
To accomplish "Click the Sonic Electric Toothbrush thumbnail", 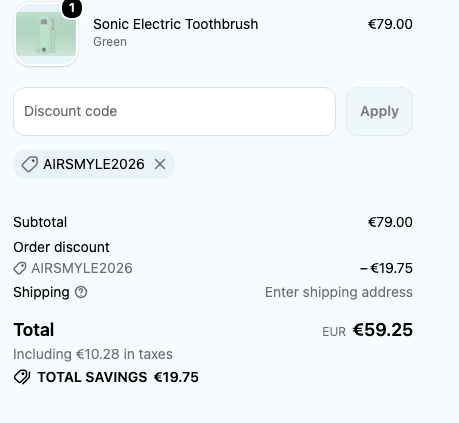I will [46, 34].
